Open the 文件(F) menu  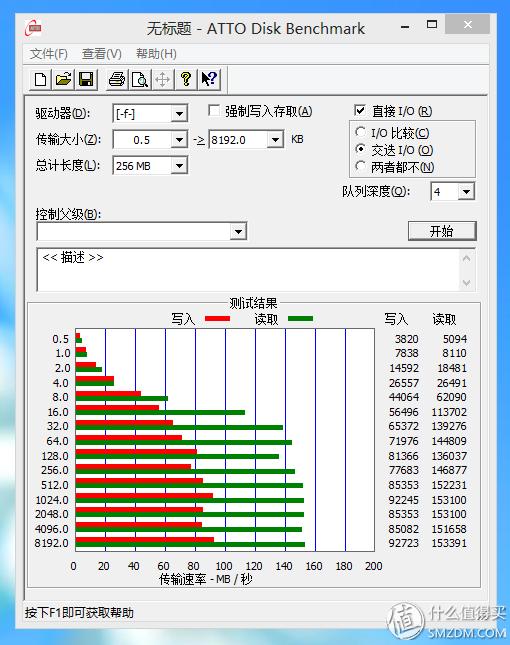49,53
